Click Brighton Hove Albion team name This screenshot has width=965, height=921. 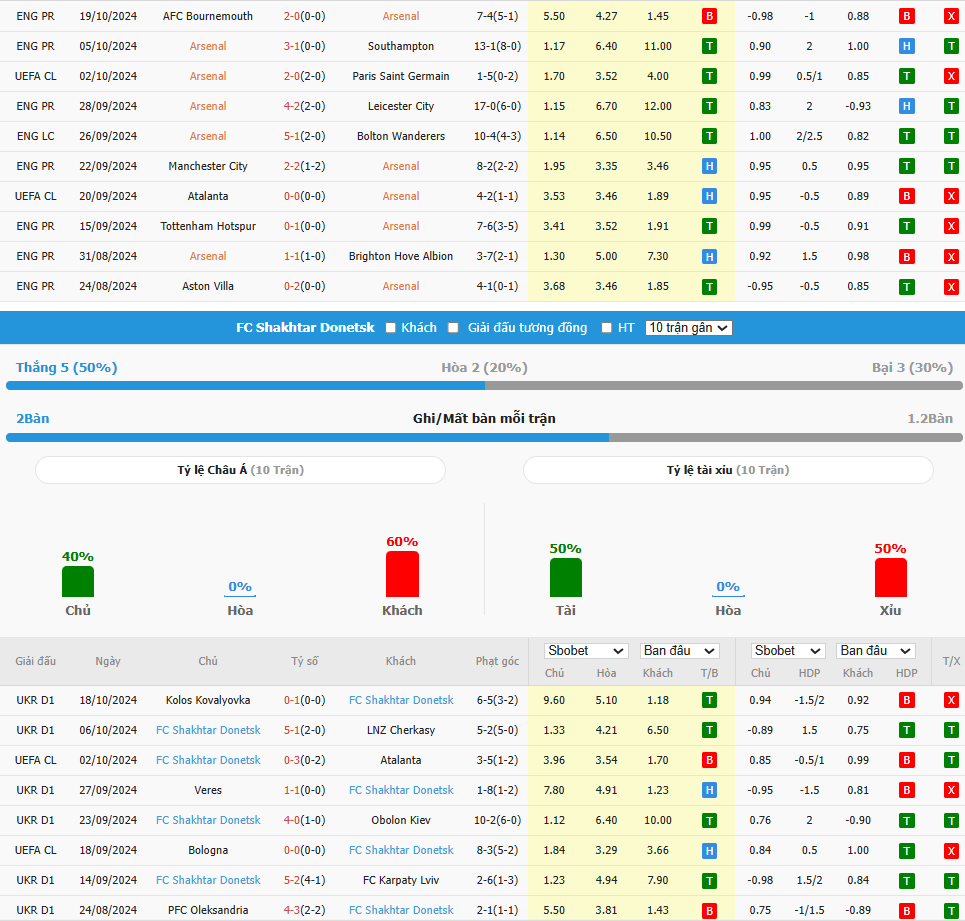pyautogui.click(x=401, y=257)
